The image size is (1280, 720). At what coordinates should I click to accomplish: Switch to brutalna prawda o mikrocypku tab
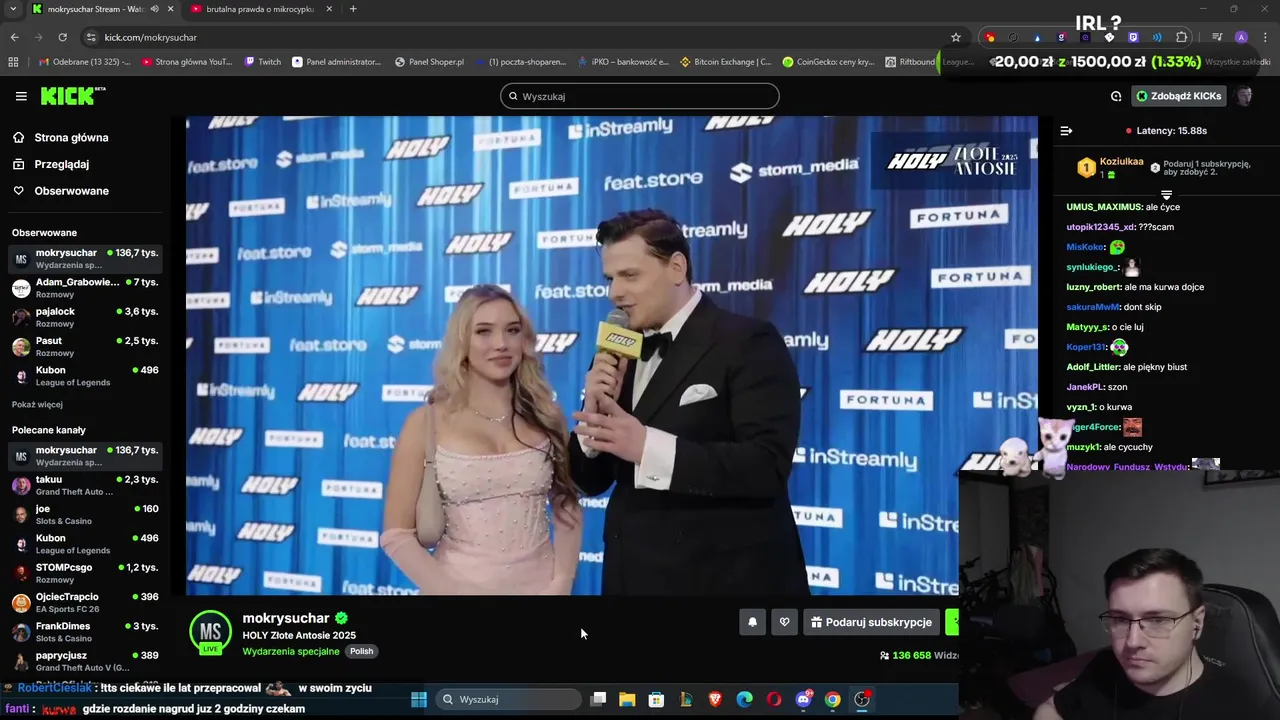pyautogui.click(x=262, y=9)
